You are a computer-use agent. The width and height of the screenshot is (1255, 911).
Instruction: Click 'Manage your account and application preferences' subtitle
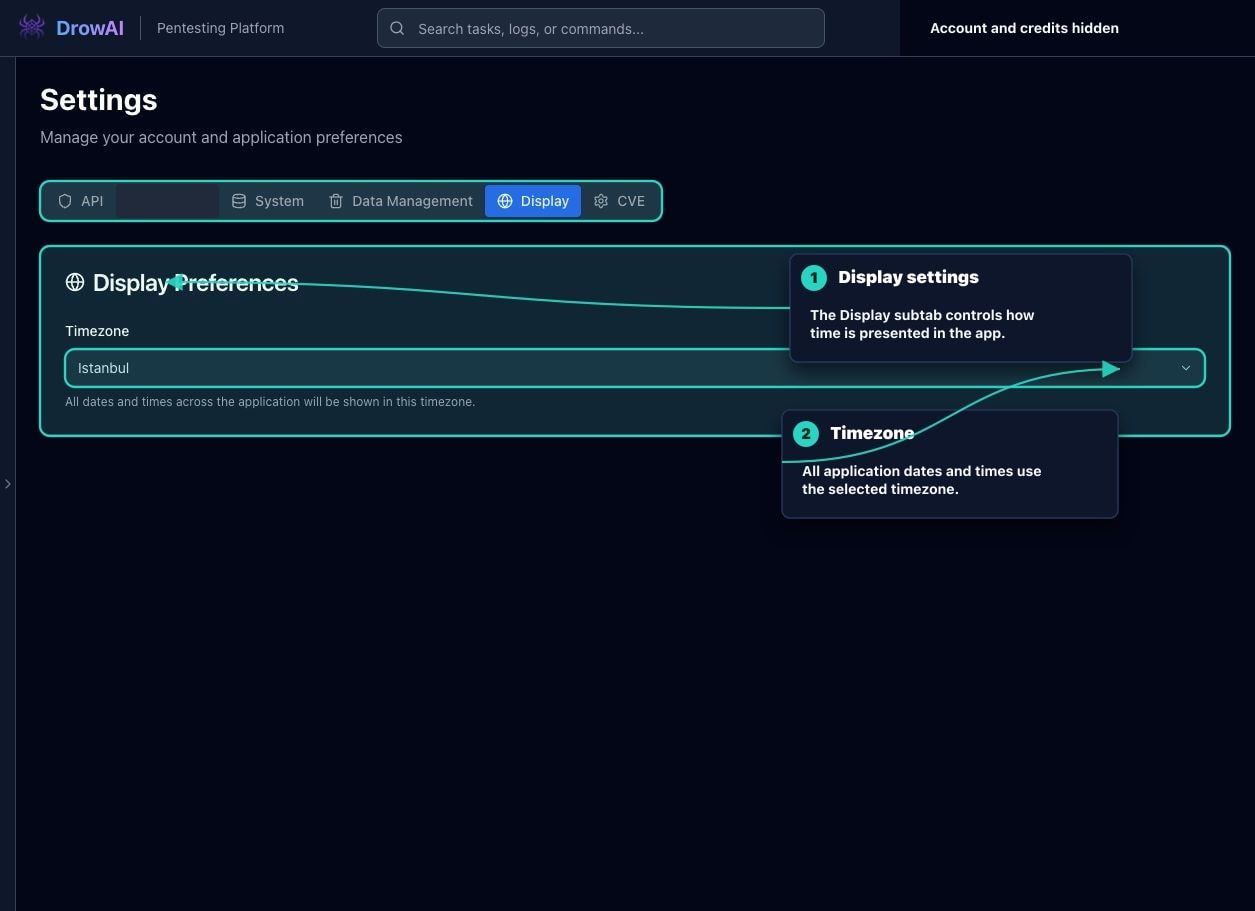tap(221, 137)
